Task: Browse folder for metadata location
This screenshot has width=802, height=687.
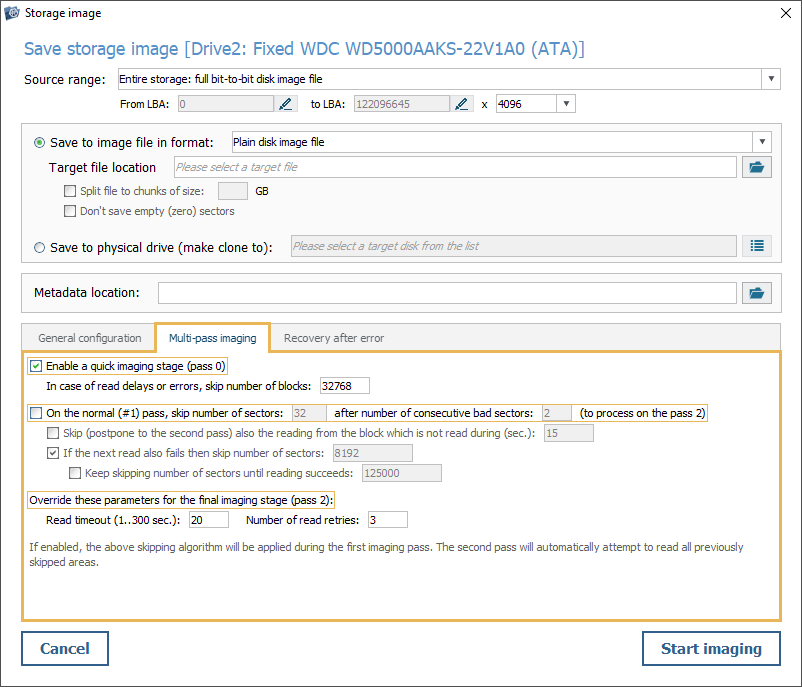Action: [x=757, y=293]
